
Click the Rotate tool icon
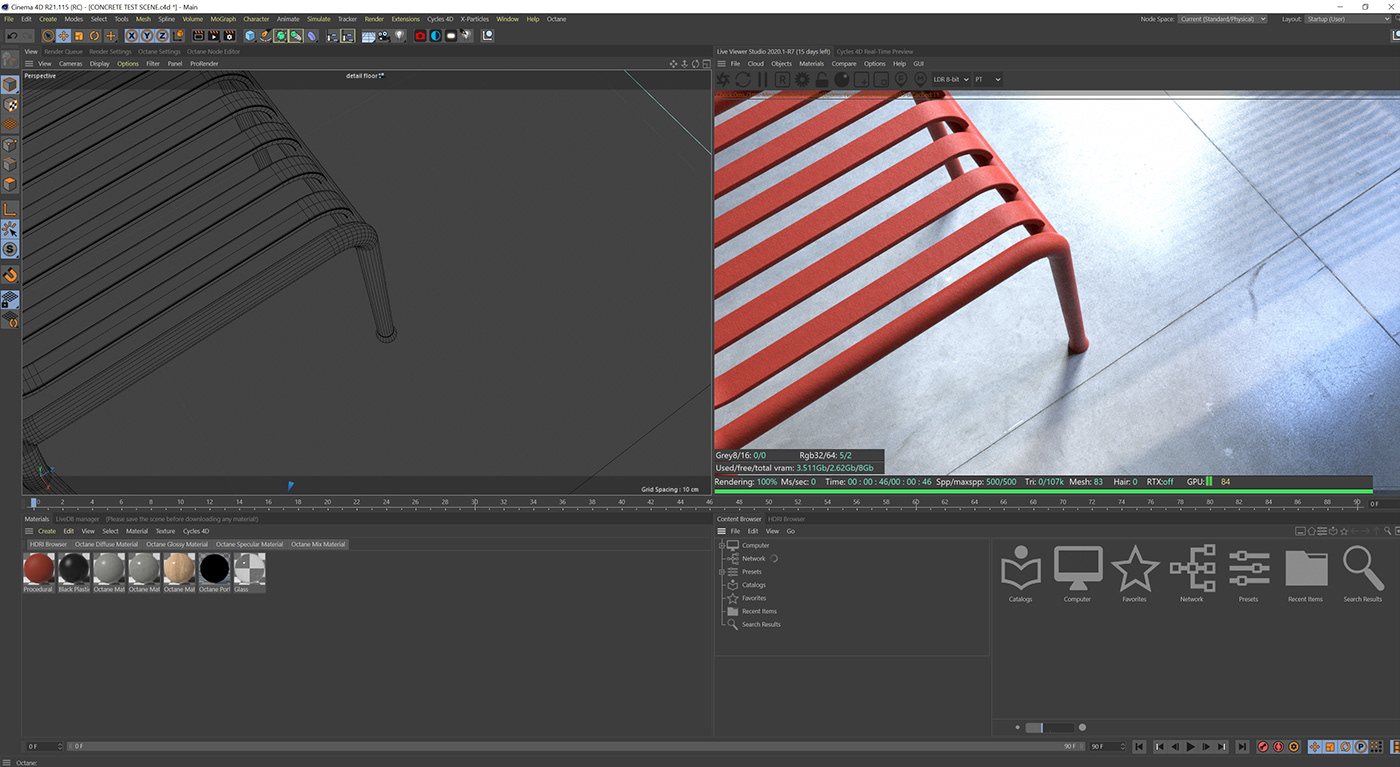point(95,36)
